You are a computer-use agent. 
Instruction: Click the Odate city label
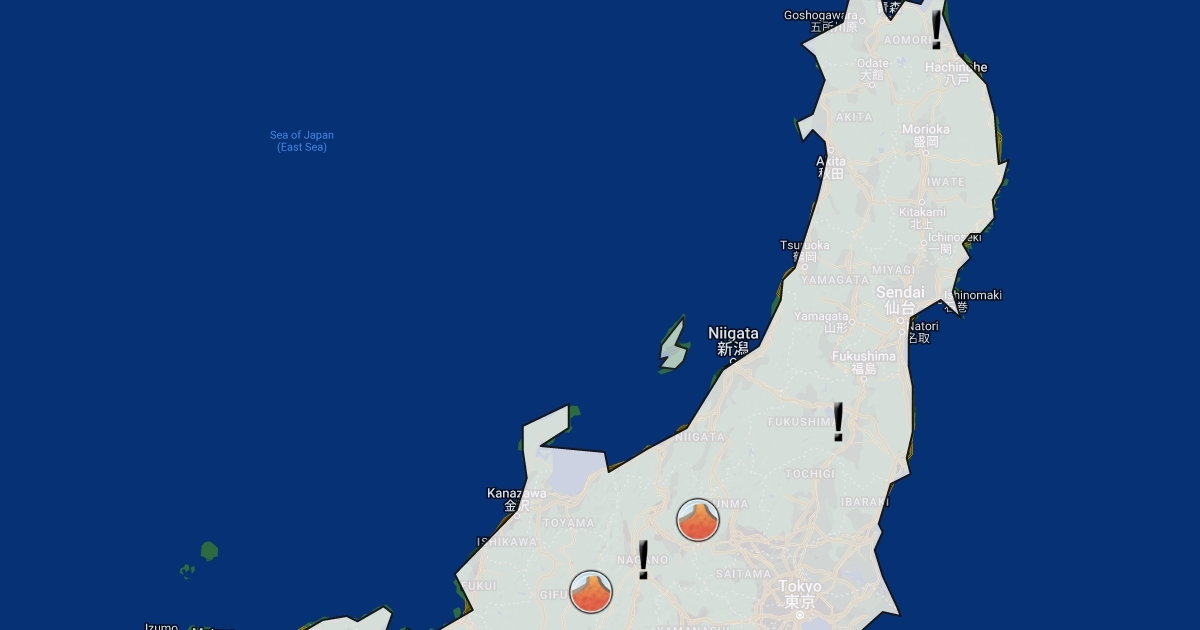[873, 63]
